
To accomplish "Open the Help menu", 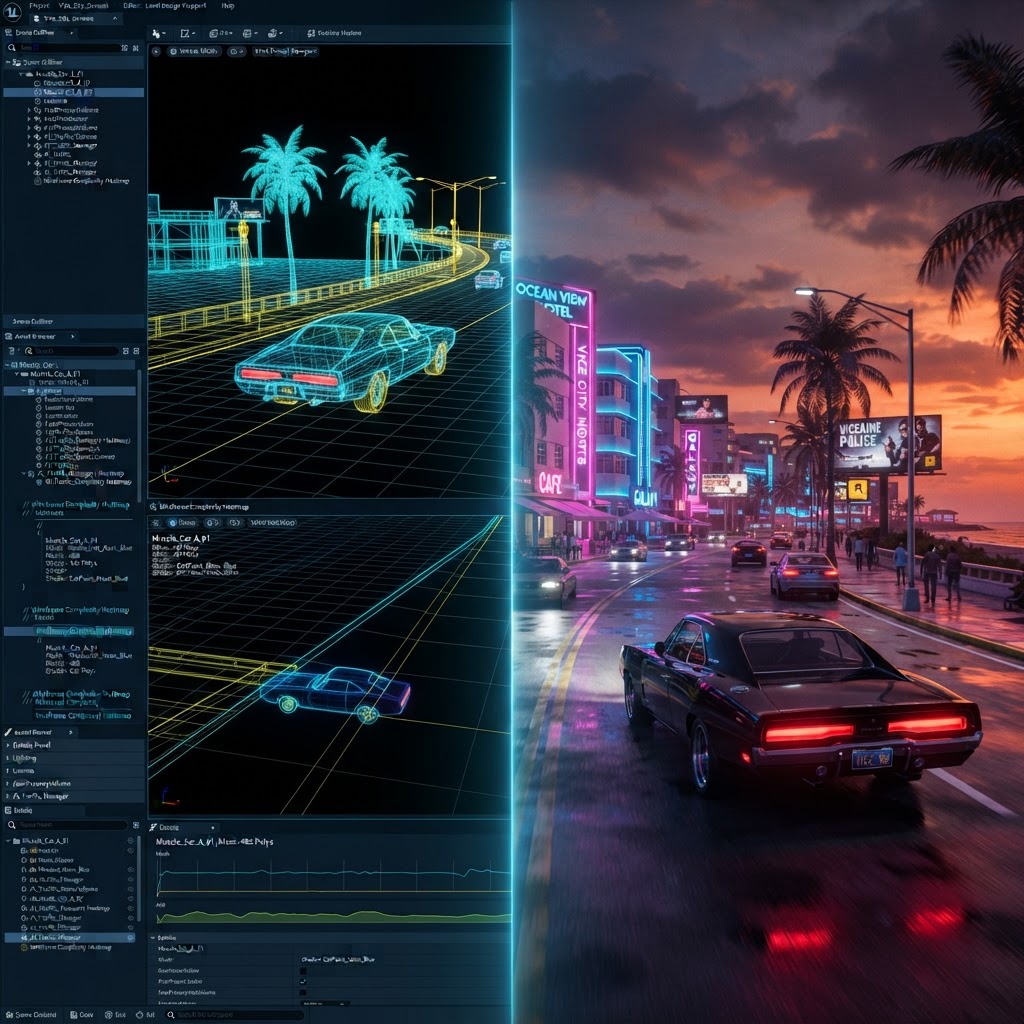I will point(227,5).
